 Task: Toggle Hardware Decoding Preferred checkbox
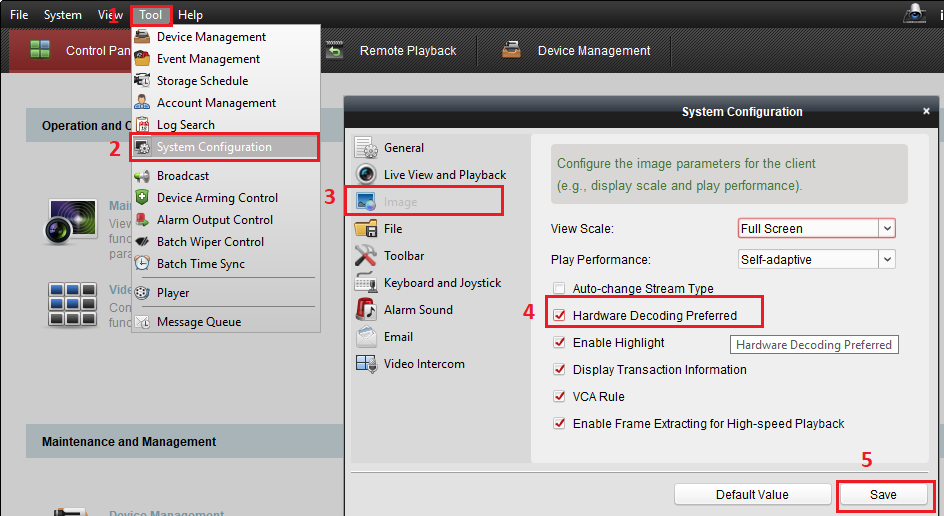coord(560,316)
